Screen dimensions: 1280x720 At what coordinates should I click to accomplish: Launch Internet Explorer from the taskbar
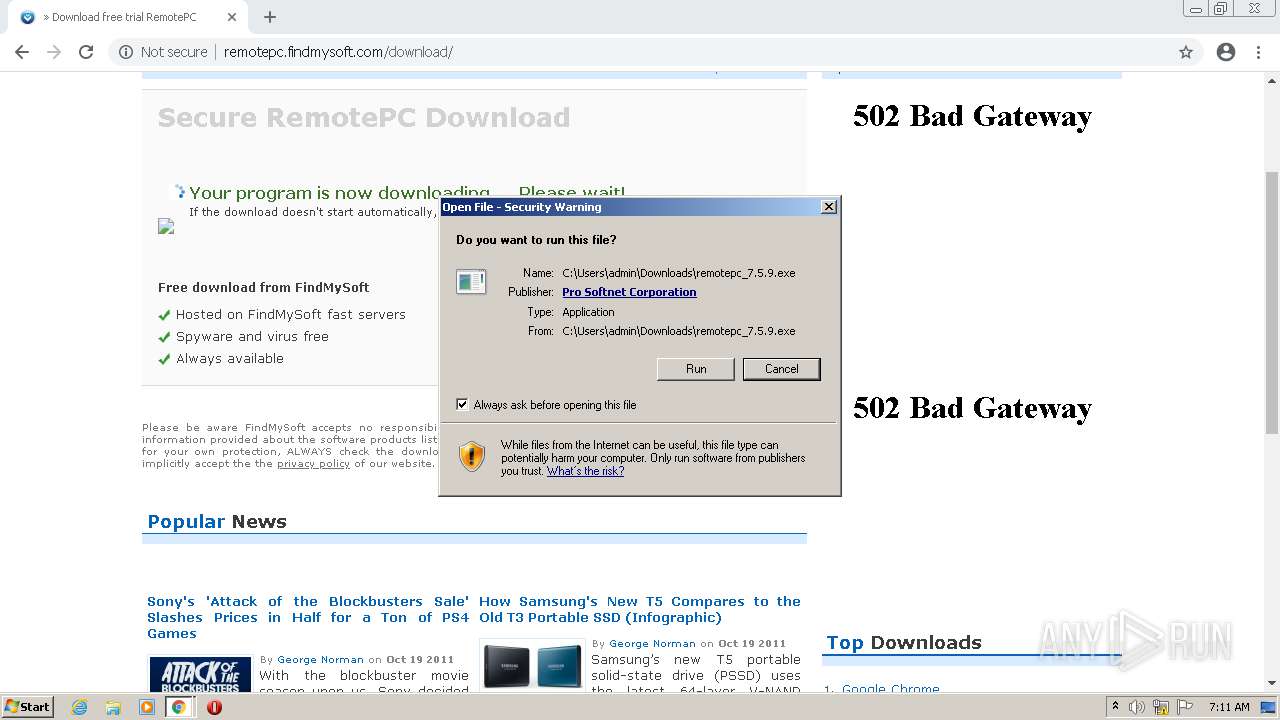pos(80,707)
